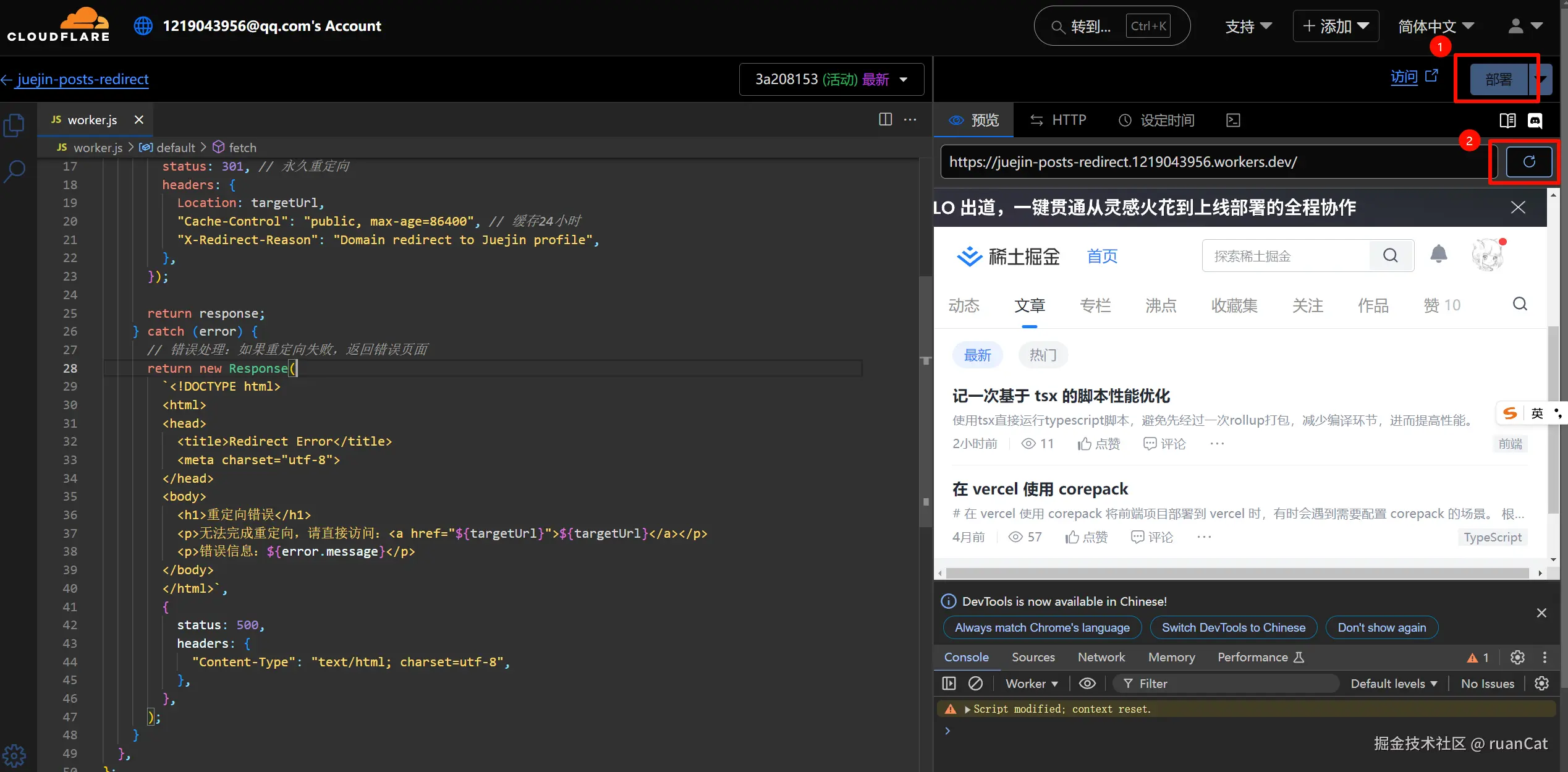Click the 部署 deploy button
Image resolution: width=1568 pixels, height=772 pixels.
tap(1498, 79)
